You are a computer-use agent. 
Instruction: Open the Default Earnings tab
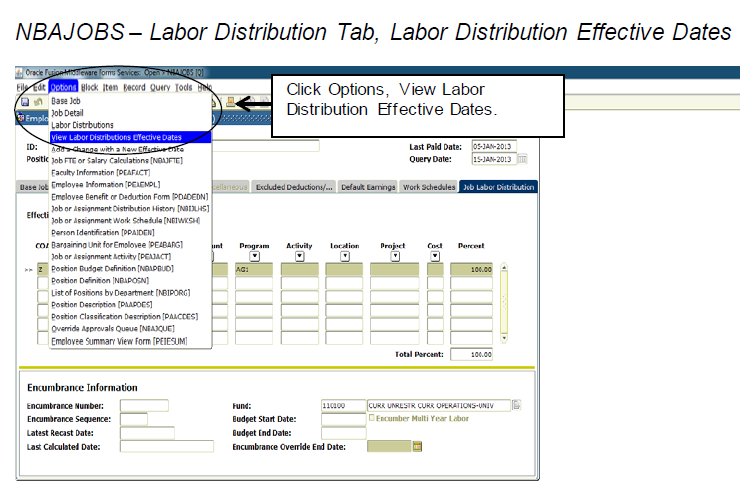[x=368, y=186]
